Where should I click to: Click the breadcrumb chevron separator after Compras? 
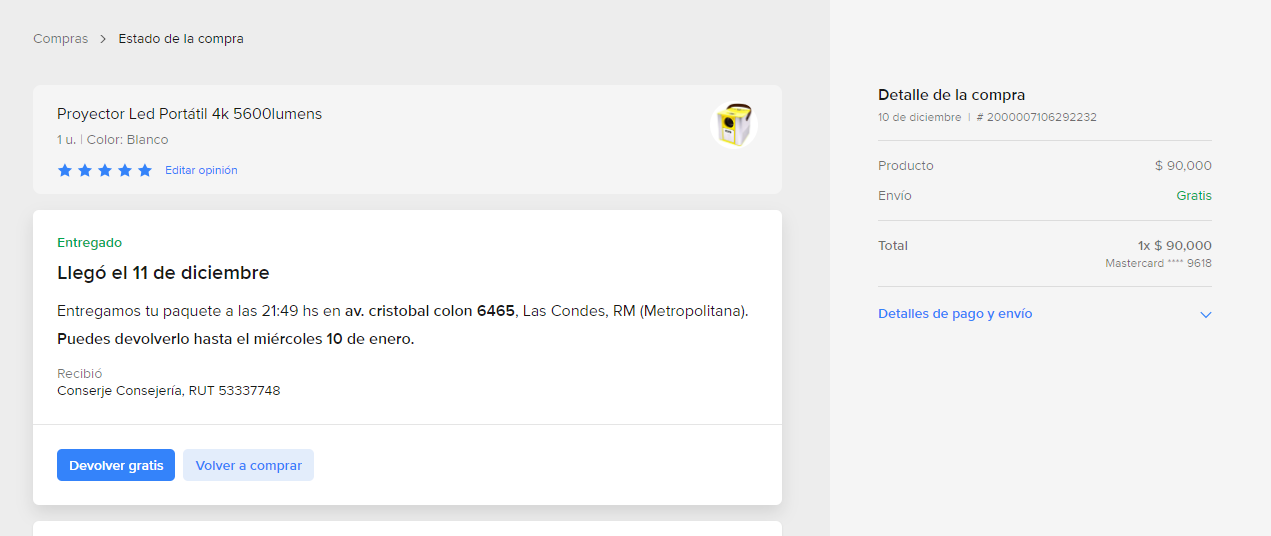click(x=103, y=39)
